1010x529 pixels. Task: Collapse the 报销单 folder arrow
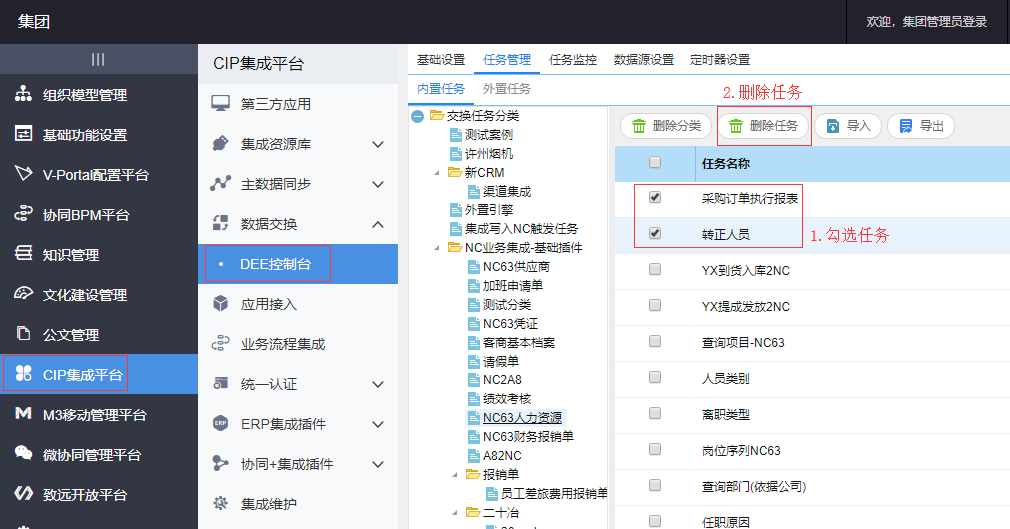coord(455,474)
